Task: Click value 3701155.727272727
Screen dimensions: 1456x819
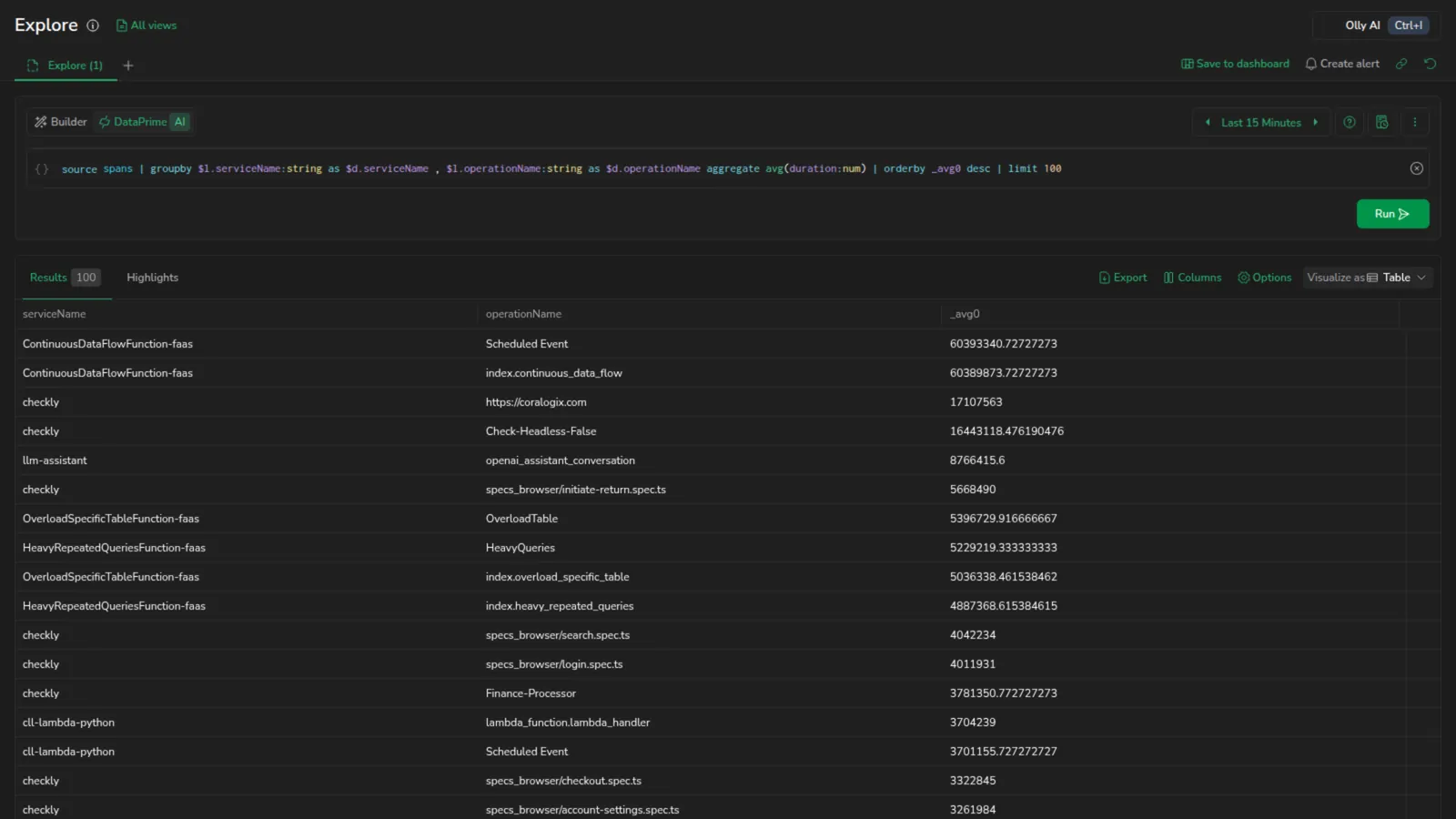Action: click(x=1003, y=752)
